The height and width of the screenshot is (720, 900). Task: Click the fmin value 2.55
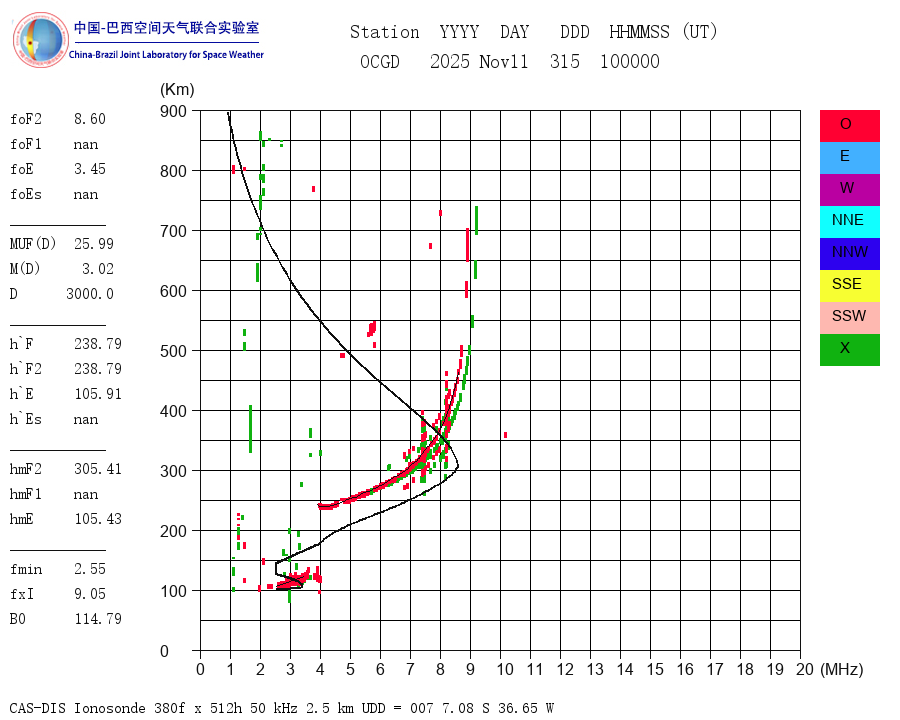tap(90, 569)
